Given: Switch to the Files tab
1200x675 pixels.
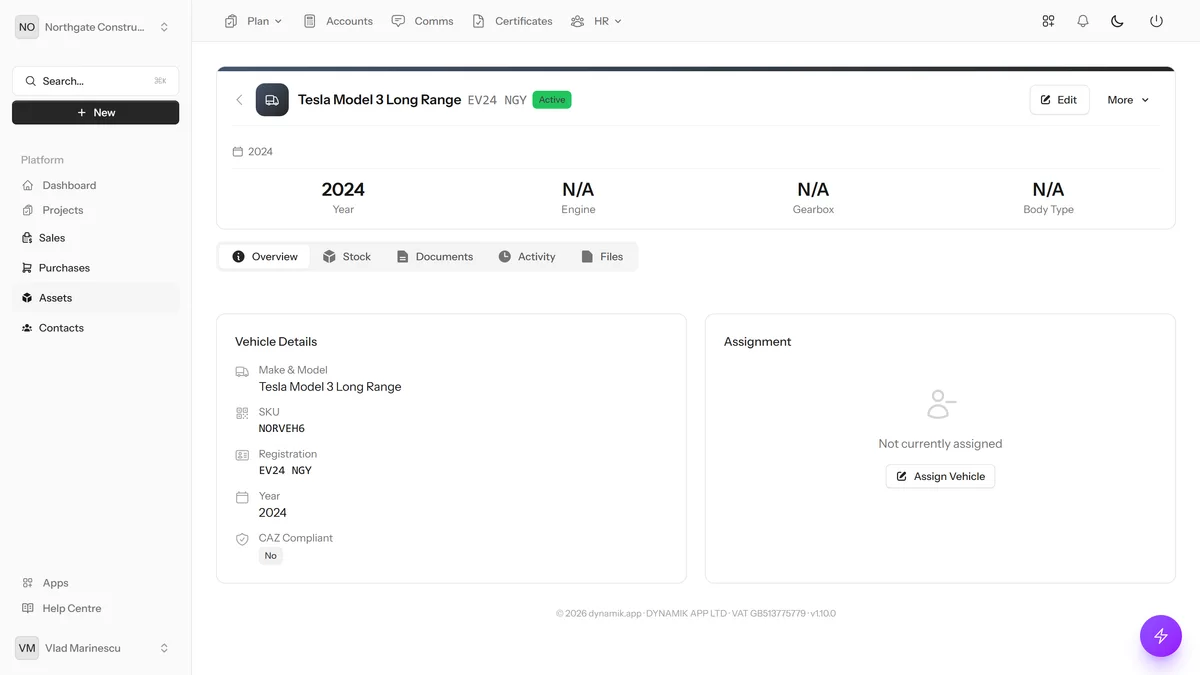Looking at the screenshot, I should pyautogui.click(x=602, y=257).
